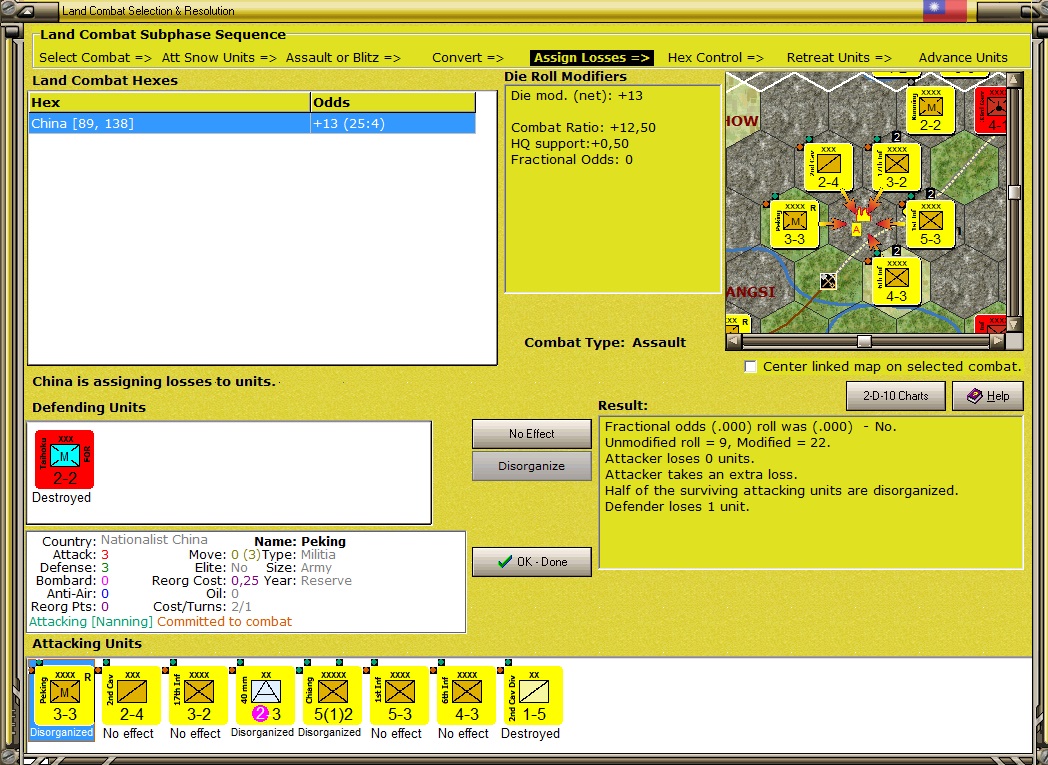Click the Name: Peking label
1048x765 pixels.
coord(300,541)
